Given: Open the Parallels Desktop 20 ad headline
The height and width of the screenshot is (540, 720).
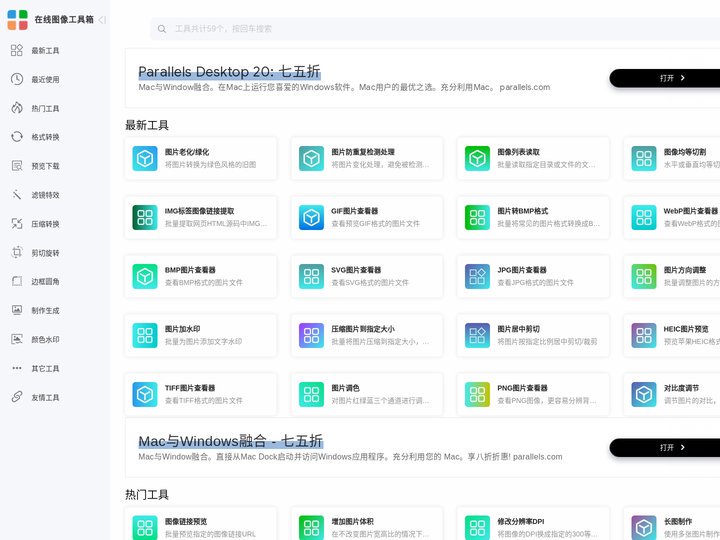Looking at the screenshot, I should point(229,72).
